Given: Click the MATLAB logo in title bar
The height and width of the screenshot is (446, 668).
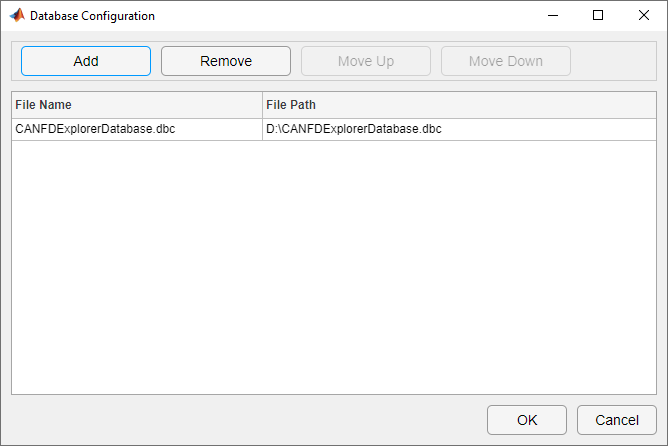Looking at the screenshot, I should 17,16.
